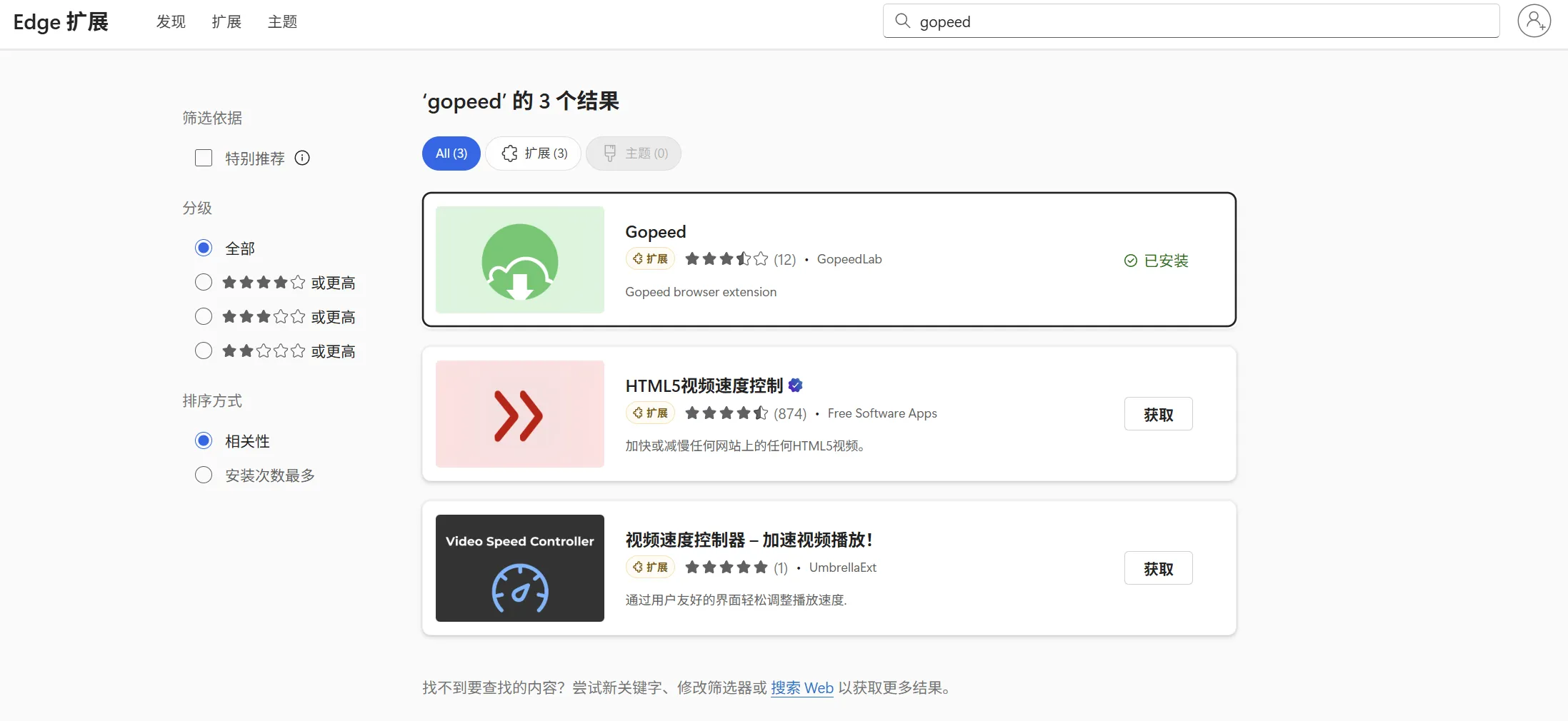Enable the 特别推荐 checkbox
This screenshot has height=721, width=1568.
click(204, 158)
